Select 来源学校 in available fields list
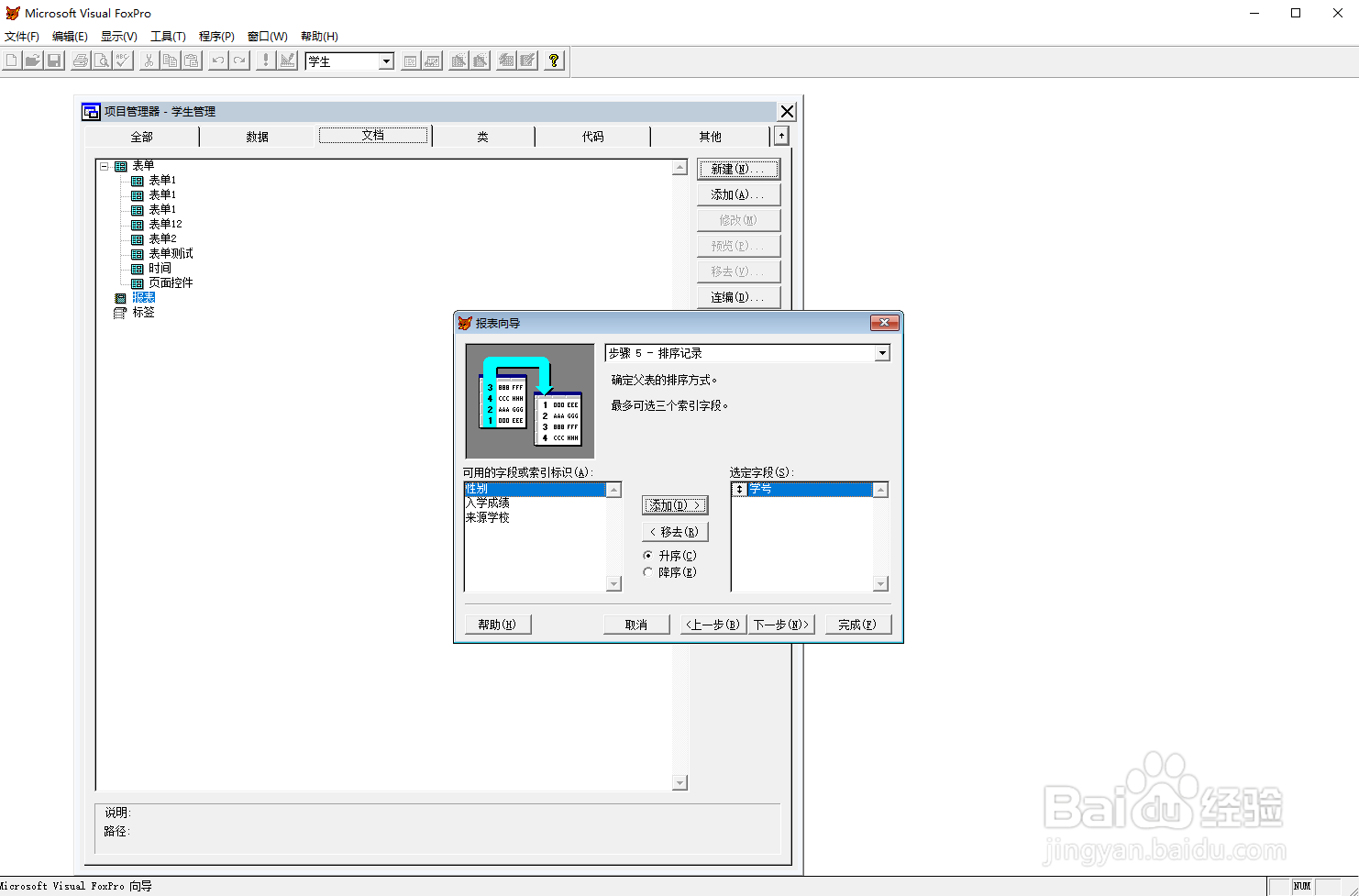Viewport: 1359px width, 896px height. 536,518
